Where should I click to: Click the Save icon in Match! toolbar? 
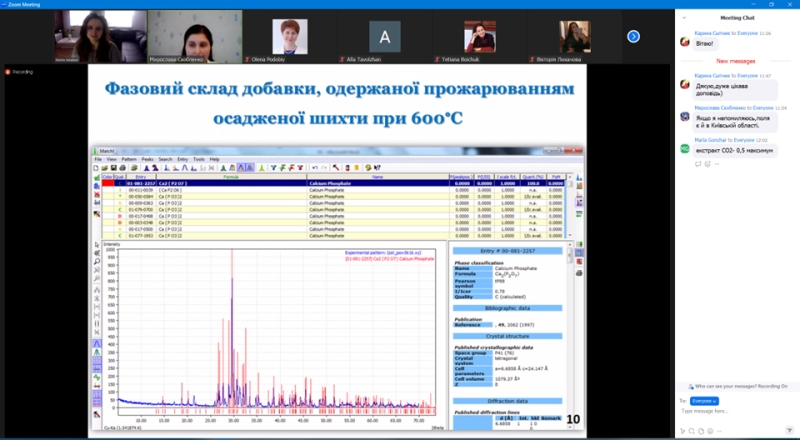coord(114,167)
